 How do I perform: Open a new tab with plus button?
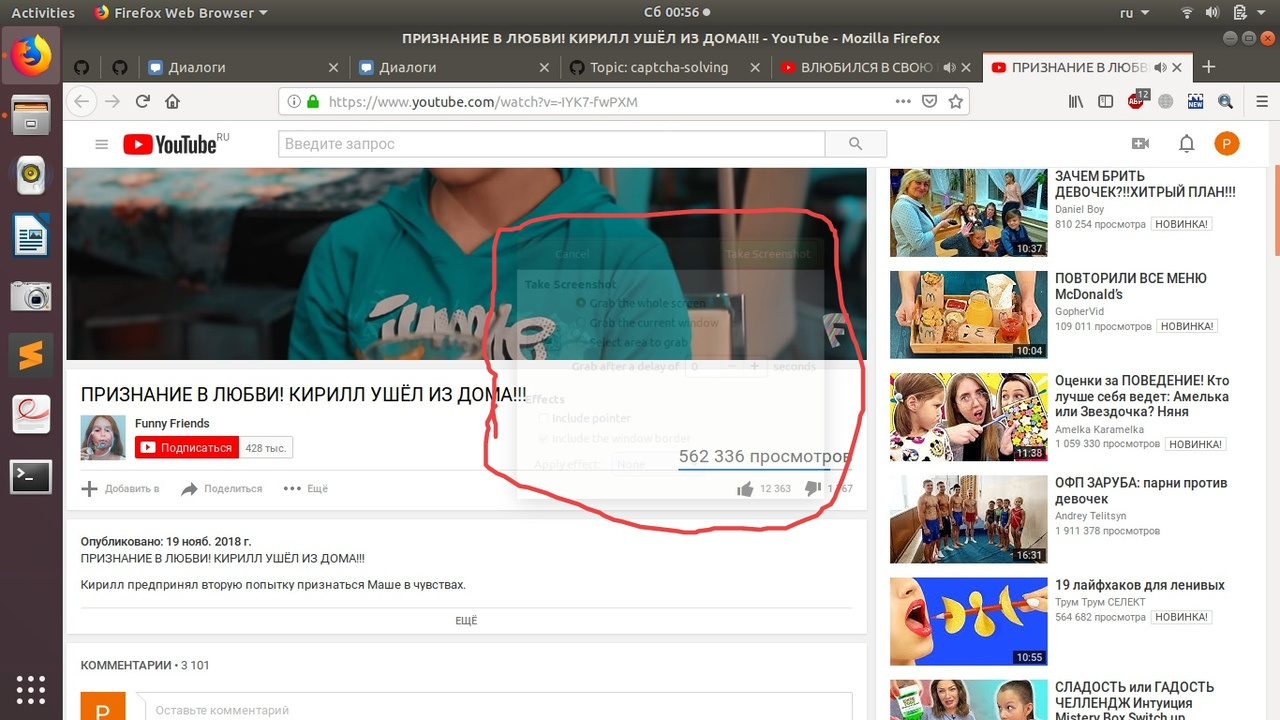point(1208,67)
